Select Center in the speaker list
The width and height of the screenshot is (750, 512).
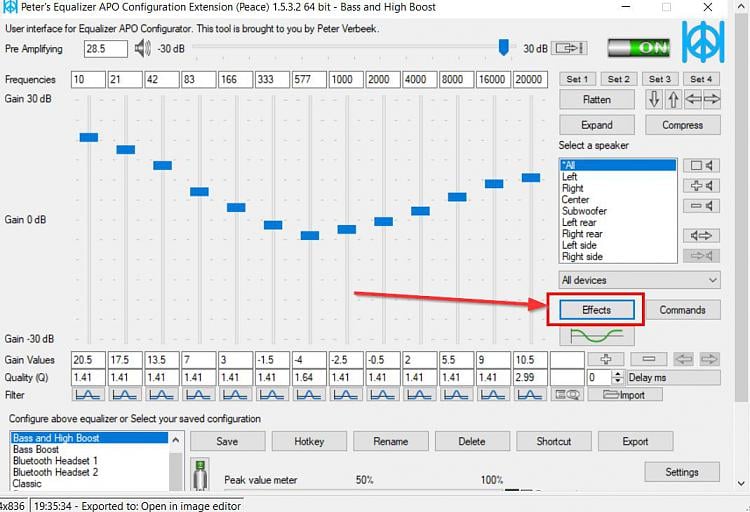click(x=575, y=200)
